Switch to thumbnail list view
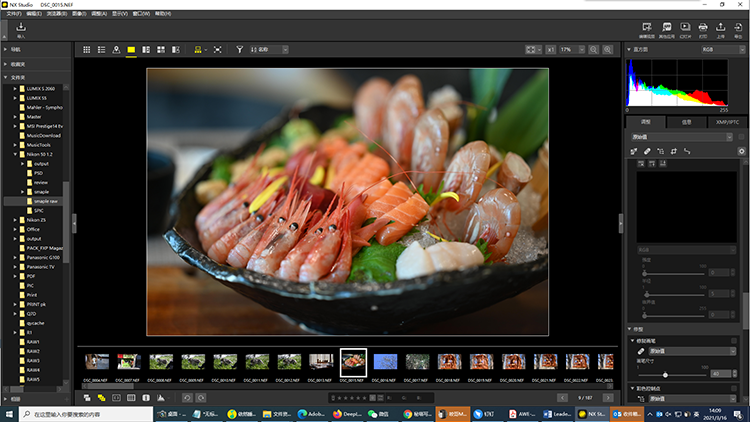 pos(102,49)
